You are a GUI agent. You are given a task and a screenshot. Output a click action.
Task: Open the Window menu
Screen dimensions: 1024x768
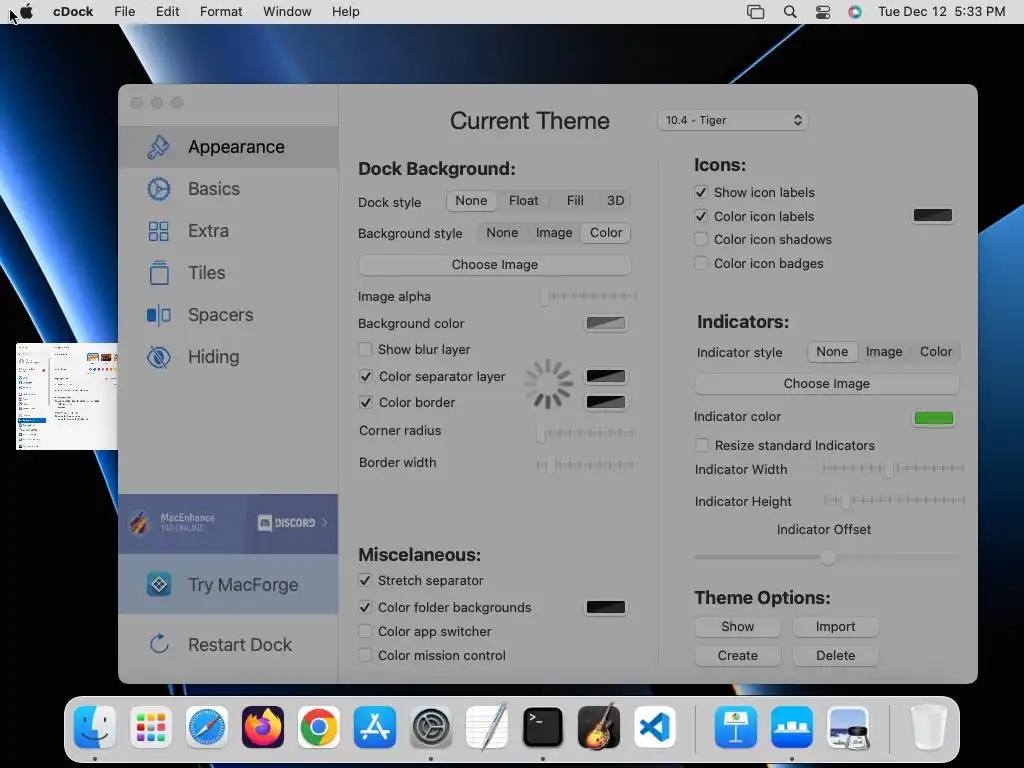(x=287, y=12)
